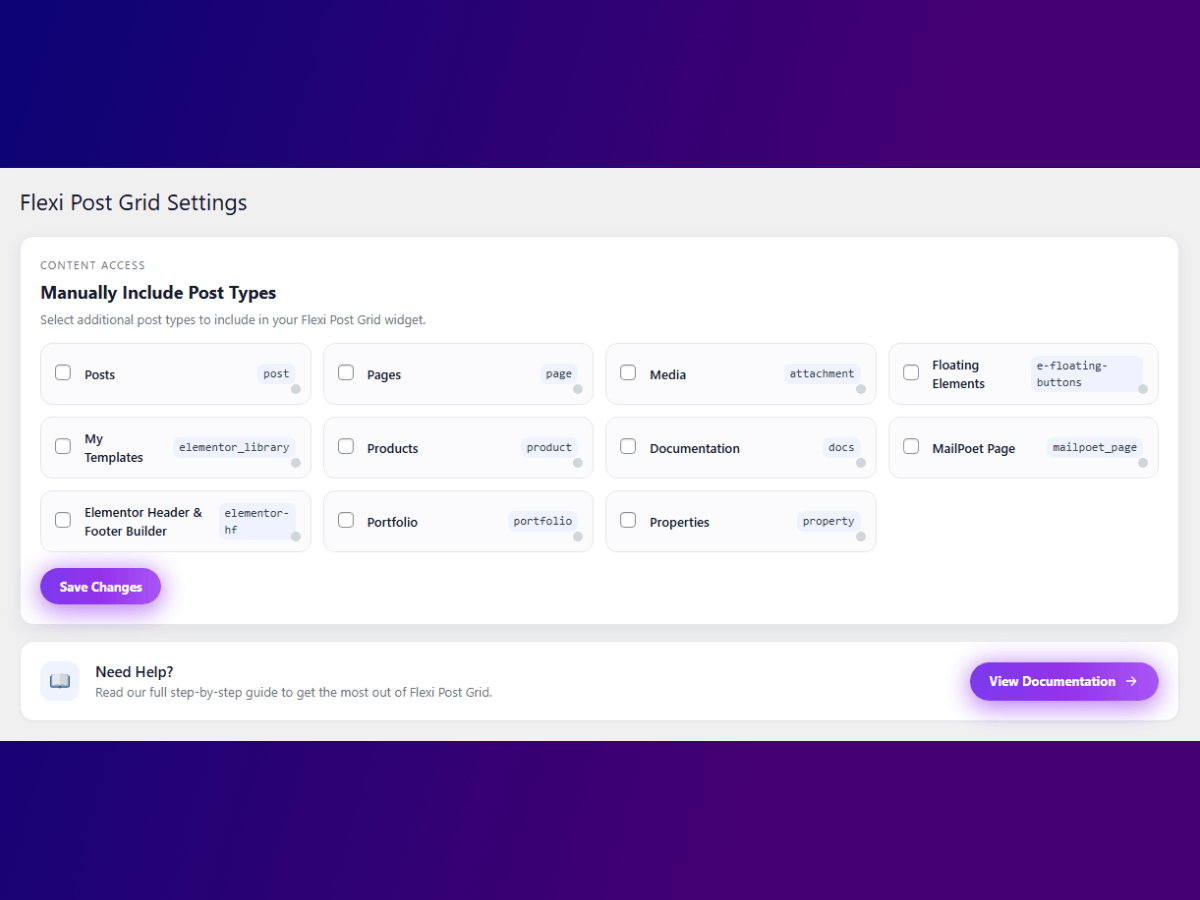
Task: Toggle the Properties checkbox
Action: coord(628,520)
